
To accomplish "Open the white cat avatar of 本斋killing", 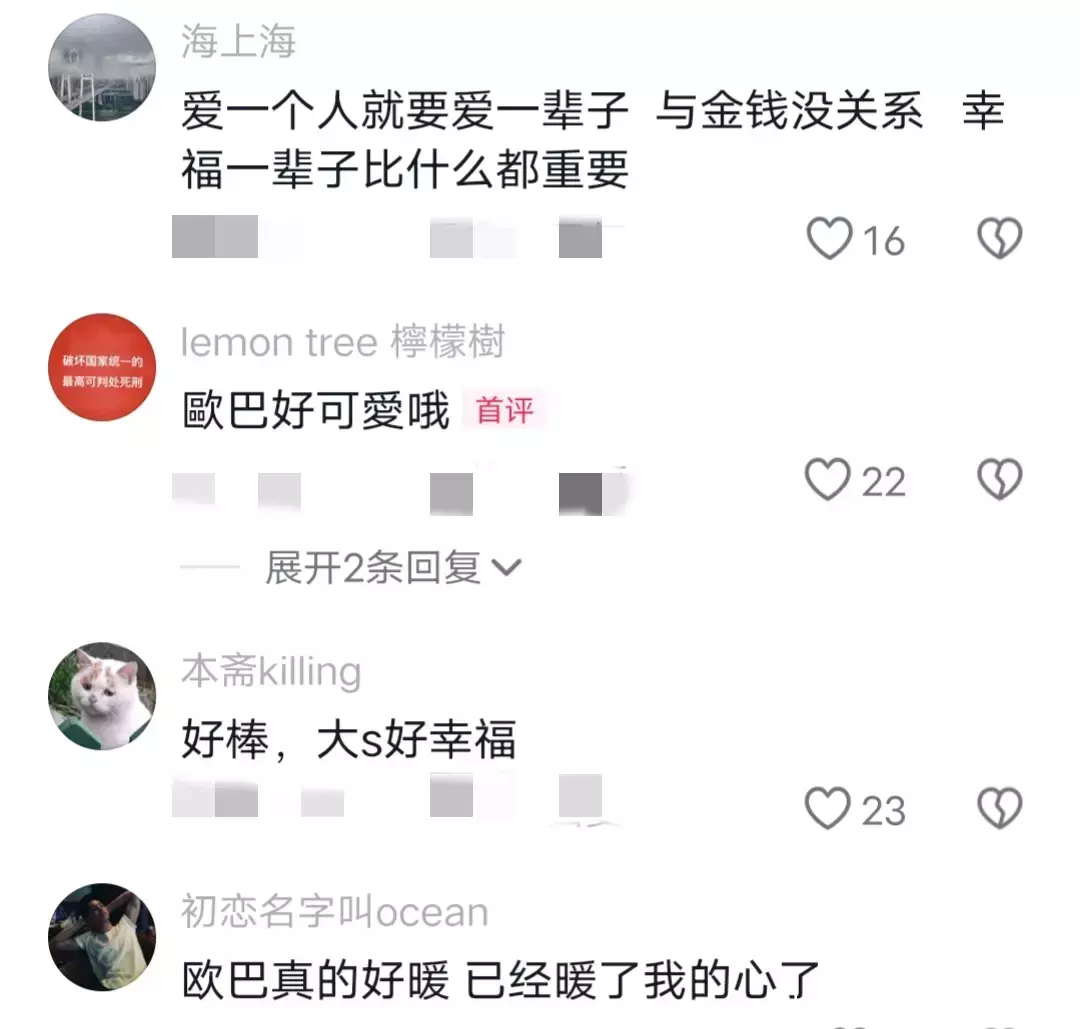I will point(102,696).
